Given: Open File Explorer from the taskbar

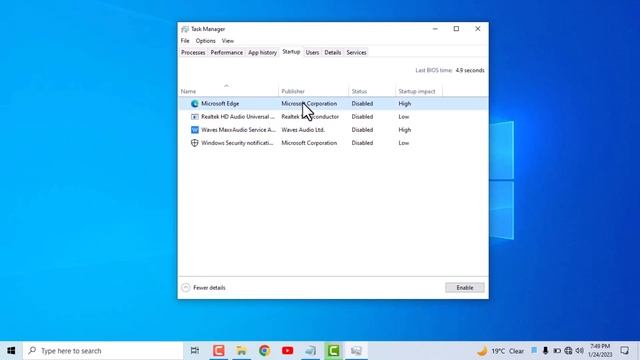Looking at the screenshot, I should (x=242, y=351).
